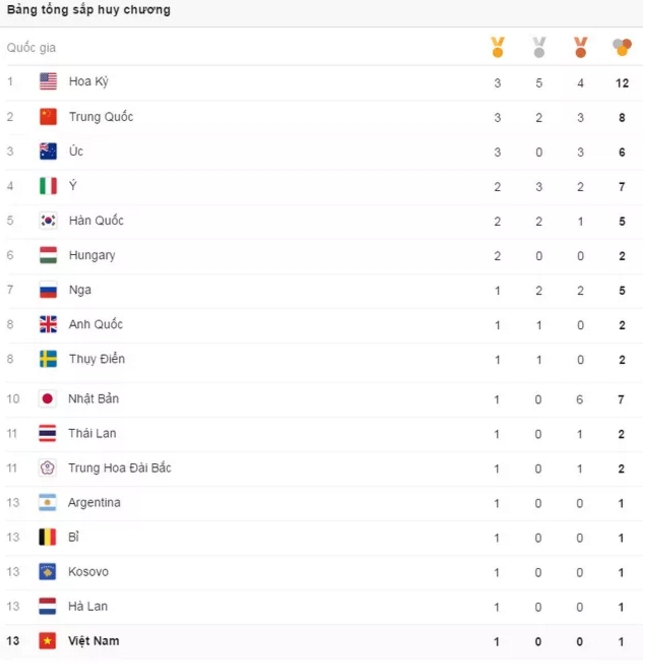Select the Việt Nam row name
647x664 pixels.
click(93, 641)
